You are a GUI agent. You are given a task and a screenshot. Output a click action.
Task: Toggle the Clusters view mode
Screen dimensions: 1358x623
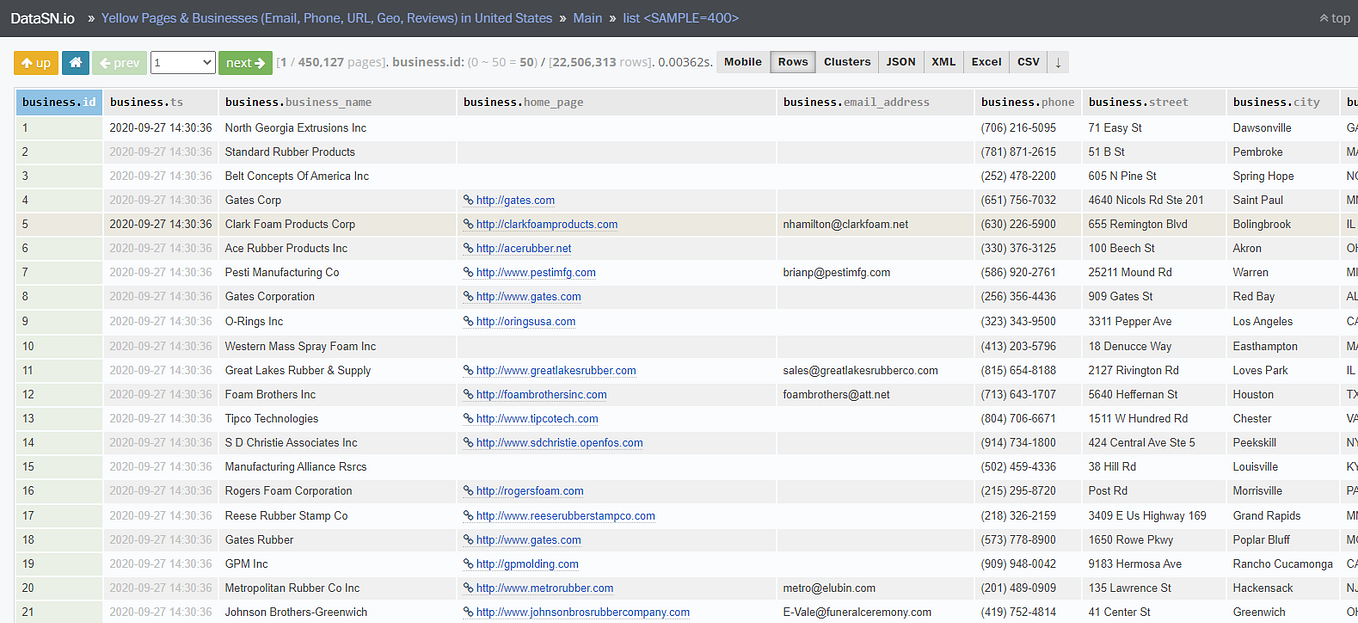pyautogui.click(x=846, y=61)
